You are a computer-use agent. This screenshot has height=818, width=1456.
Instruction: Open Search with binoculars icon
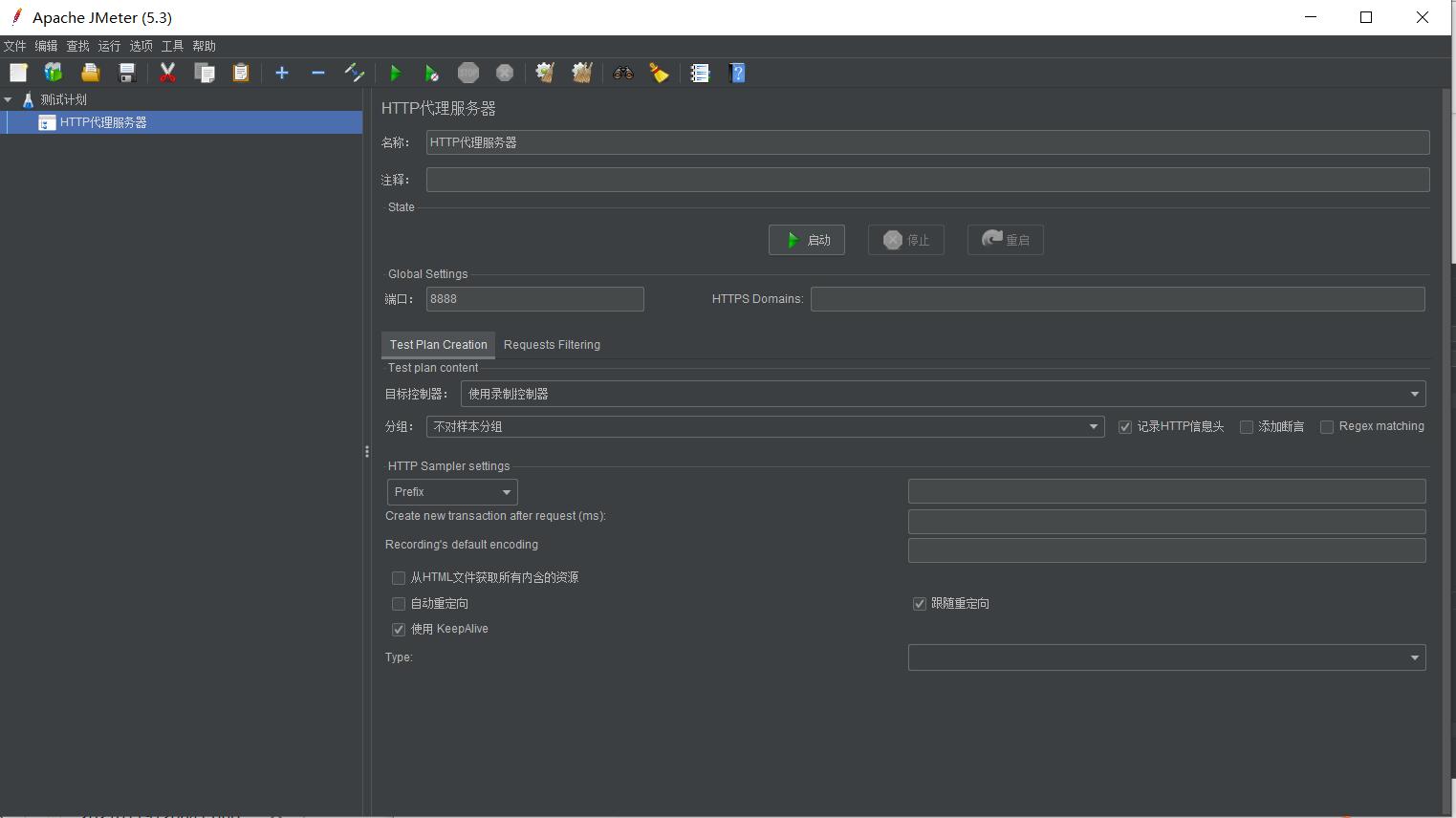click(623, 73)
